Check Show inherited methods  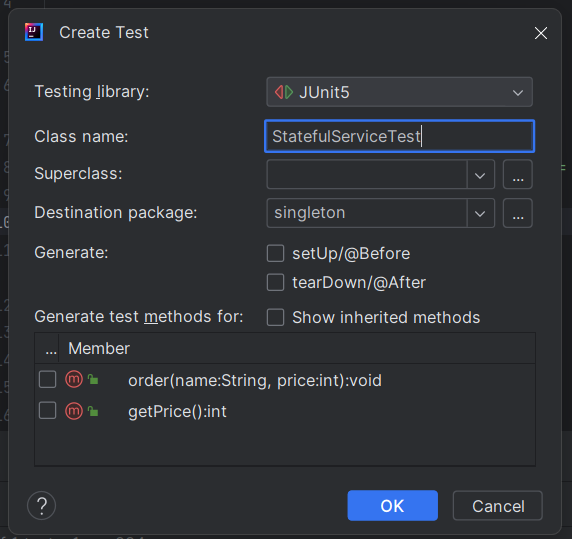pyautogui.click(x=275, y=317)
